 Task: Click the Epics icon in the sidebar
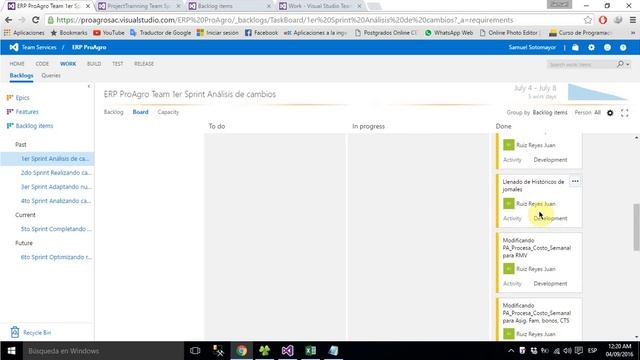coord(10,98)
